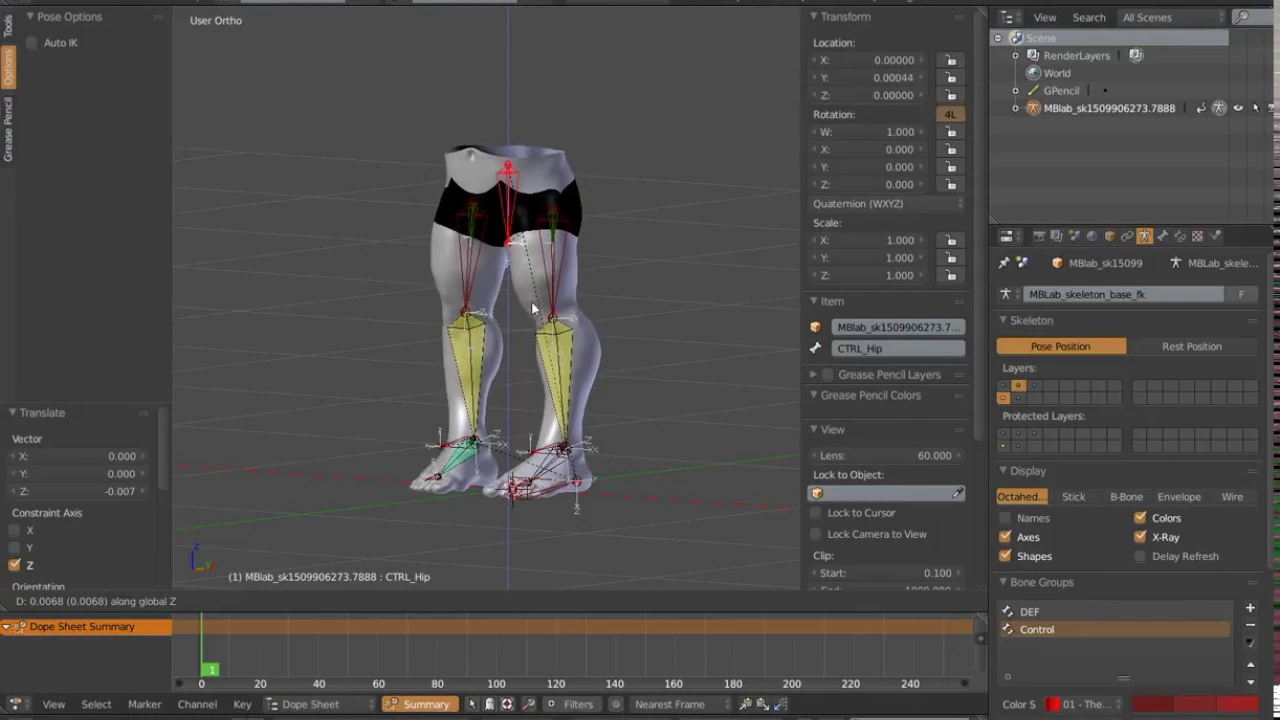Collapse the Item panel
Image resolution: width=1280 pixels, height=720 pixels.
814,301
